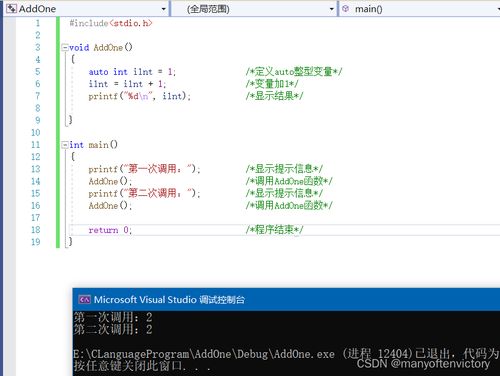
Task: Click the AddOne.exe path in console output
Action: (204, 354)
